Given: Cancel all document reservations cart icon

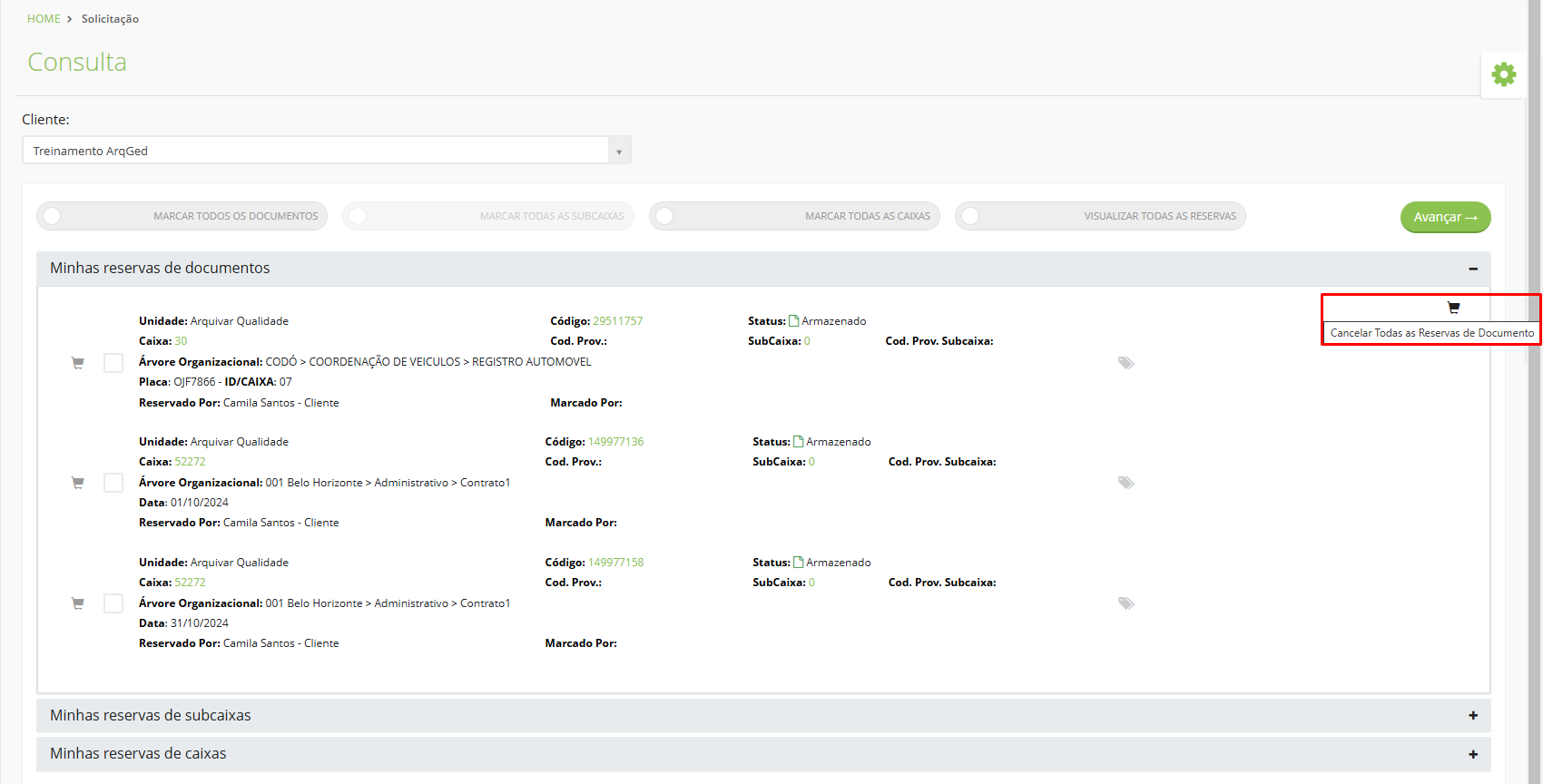Looking at the screenshot, I should (x=1453, y=308).
